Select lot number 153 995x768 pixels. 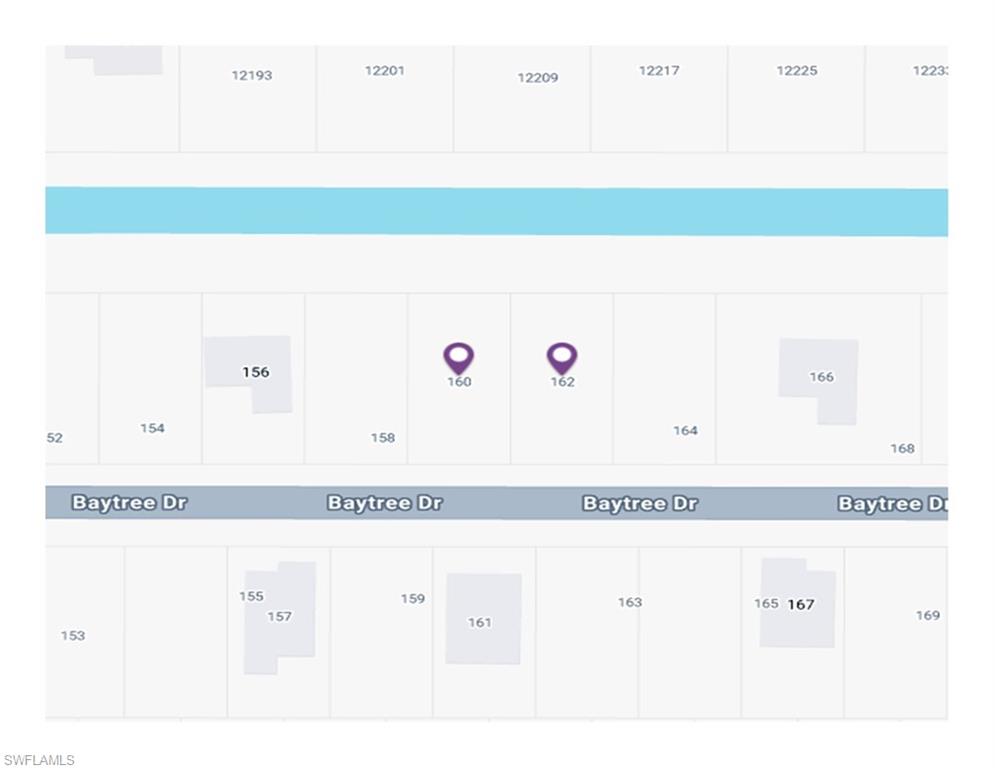(73, 636)
